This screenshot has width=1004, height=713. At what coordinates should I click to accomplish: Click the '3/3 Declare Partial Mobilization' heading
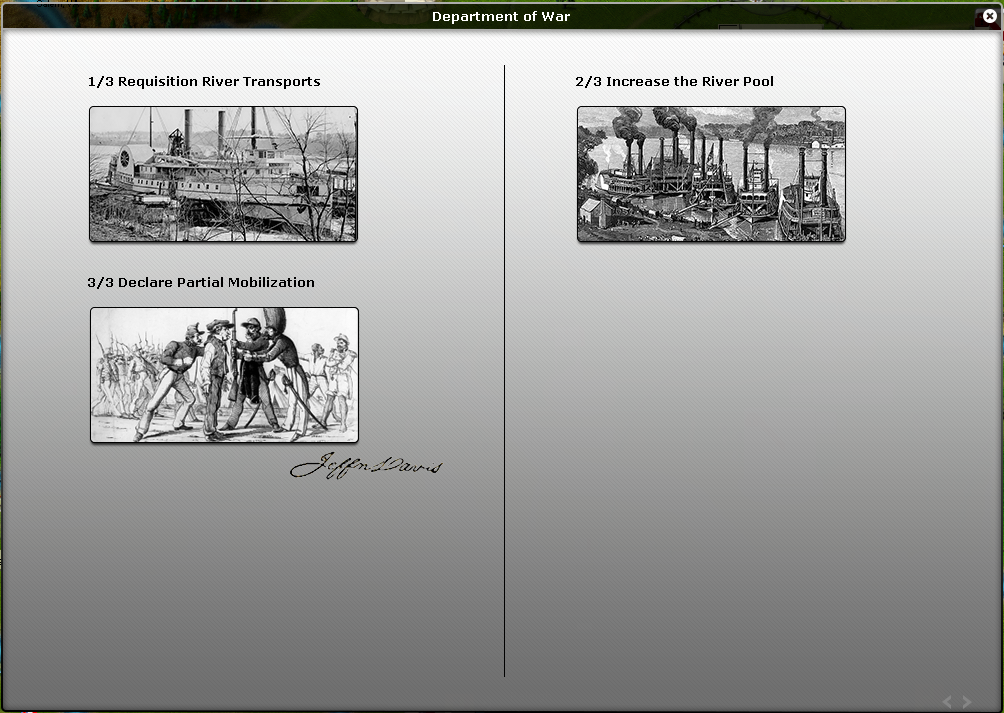(201, 283)
